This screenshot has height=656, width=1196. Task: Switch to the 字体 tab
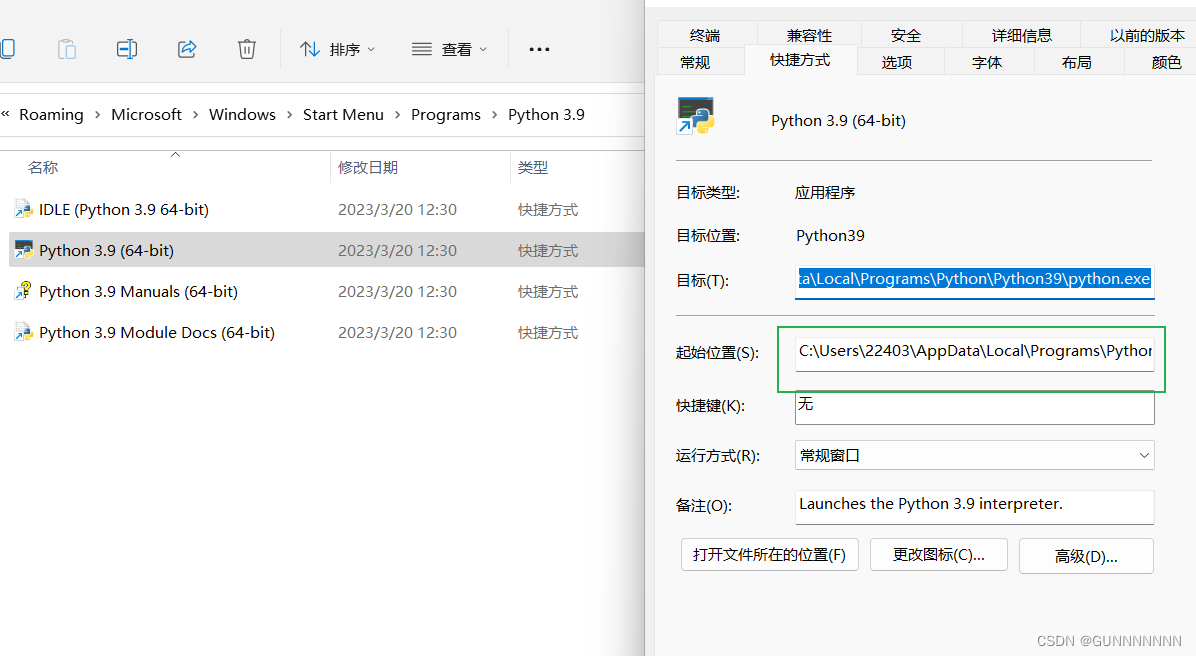(987, 63)
